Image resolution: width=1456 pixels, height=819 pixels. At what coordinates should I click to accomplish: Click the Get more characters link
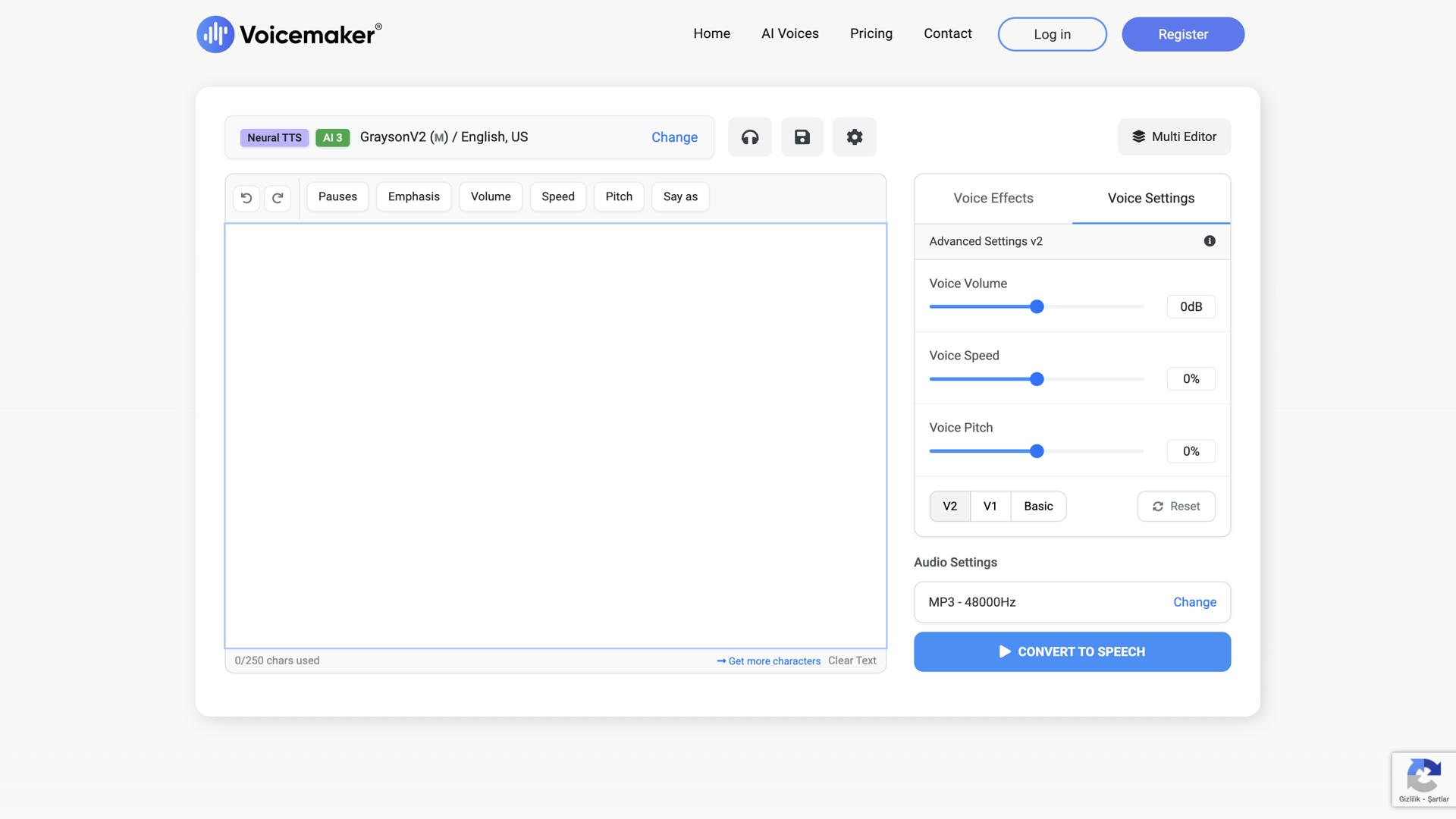[768, 661]
